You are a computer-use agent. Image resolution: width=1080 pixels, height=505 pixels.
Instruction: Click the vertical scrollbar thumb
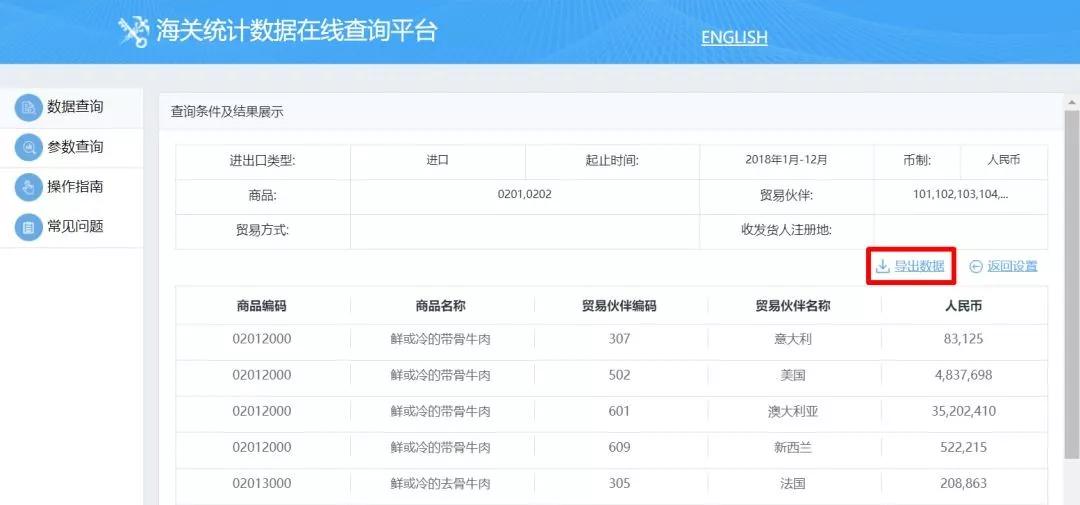pos(1072,284)
